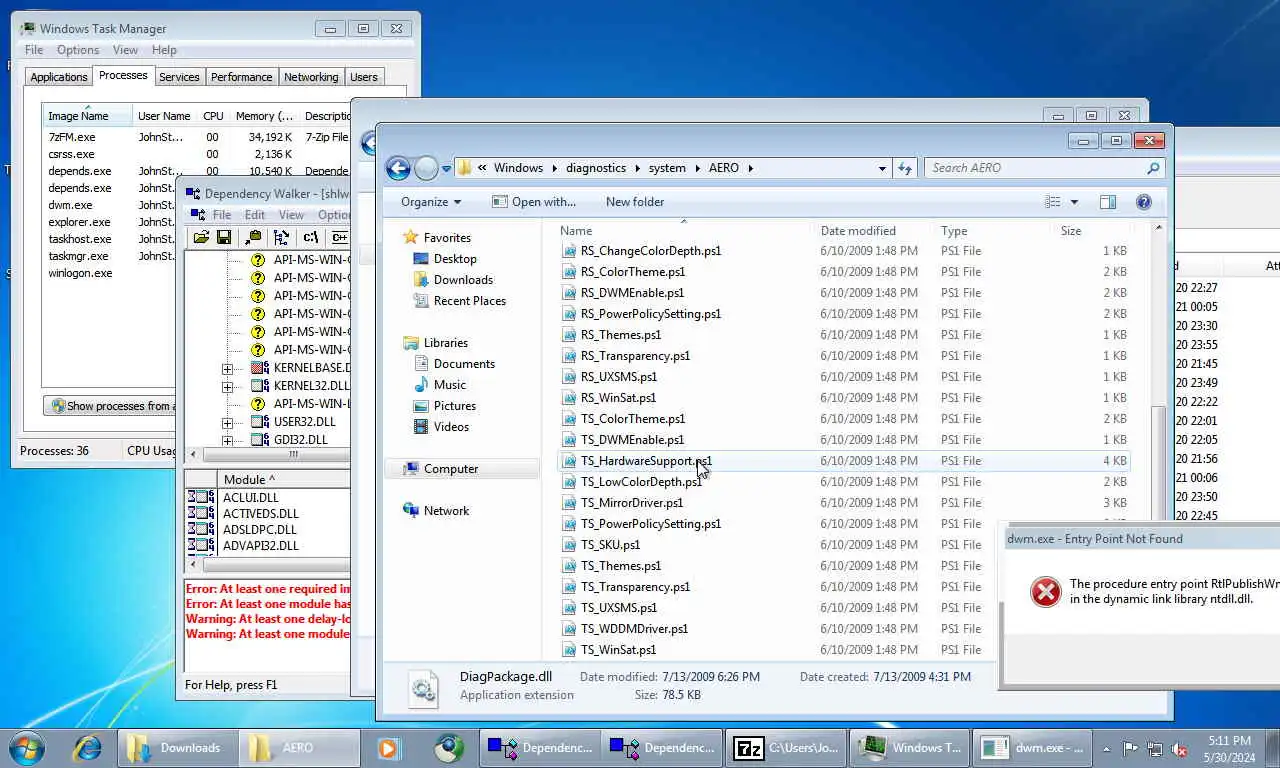Click the Explorer Help question mark icon
Viewport: 1280px width, 768px height.
(x=1144, y=202)
